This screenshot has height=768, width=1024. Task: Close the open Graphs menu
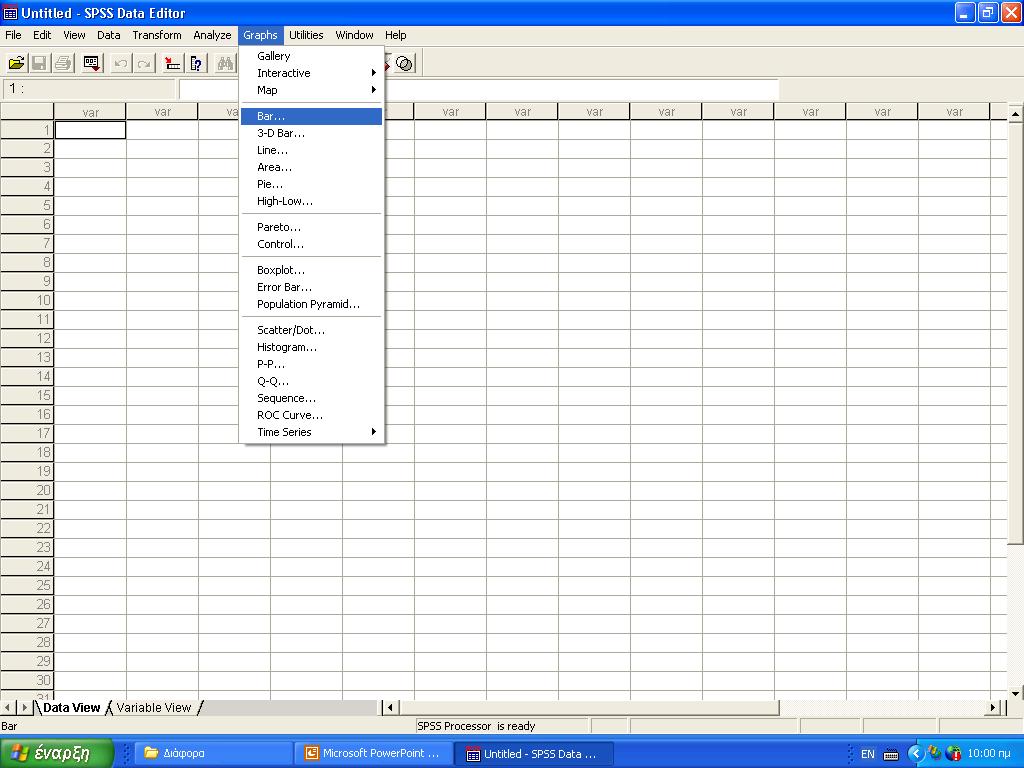(260, 35)
